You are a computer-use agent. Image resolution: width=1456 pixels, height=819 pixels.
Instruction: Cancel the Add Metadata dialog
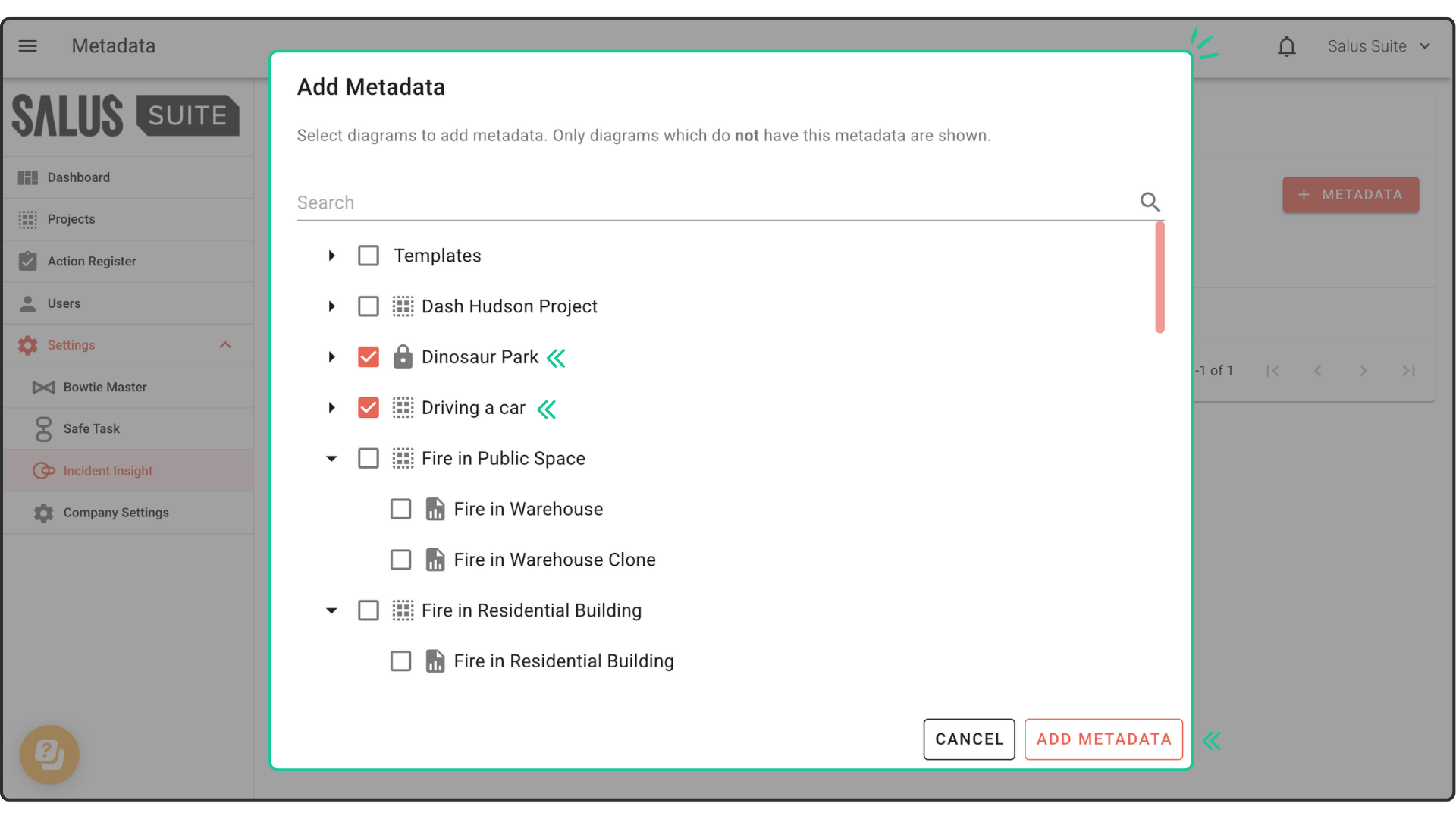(968, 739)
